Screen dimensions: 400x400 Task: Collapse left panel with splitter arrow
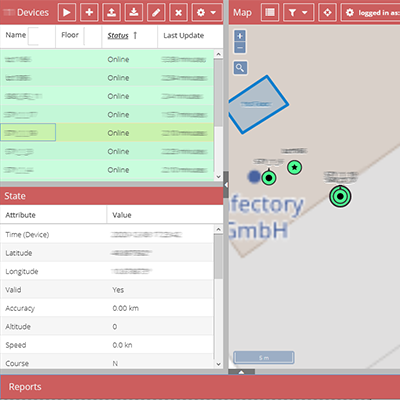(x=226, y=184)
